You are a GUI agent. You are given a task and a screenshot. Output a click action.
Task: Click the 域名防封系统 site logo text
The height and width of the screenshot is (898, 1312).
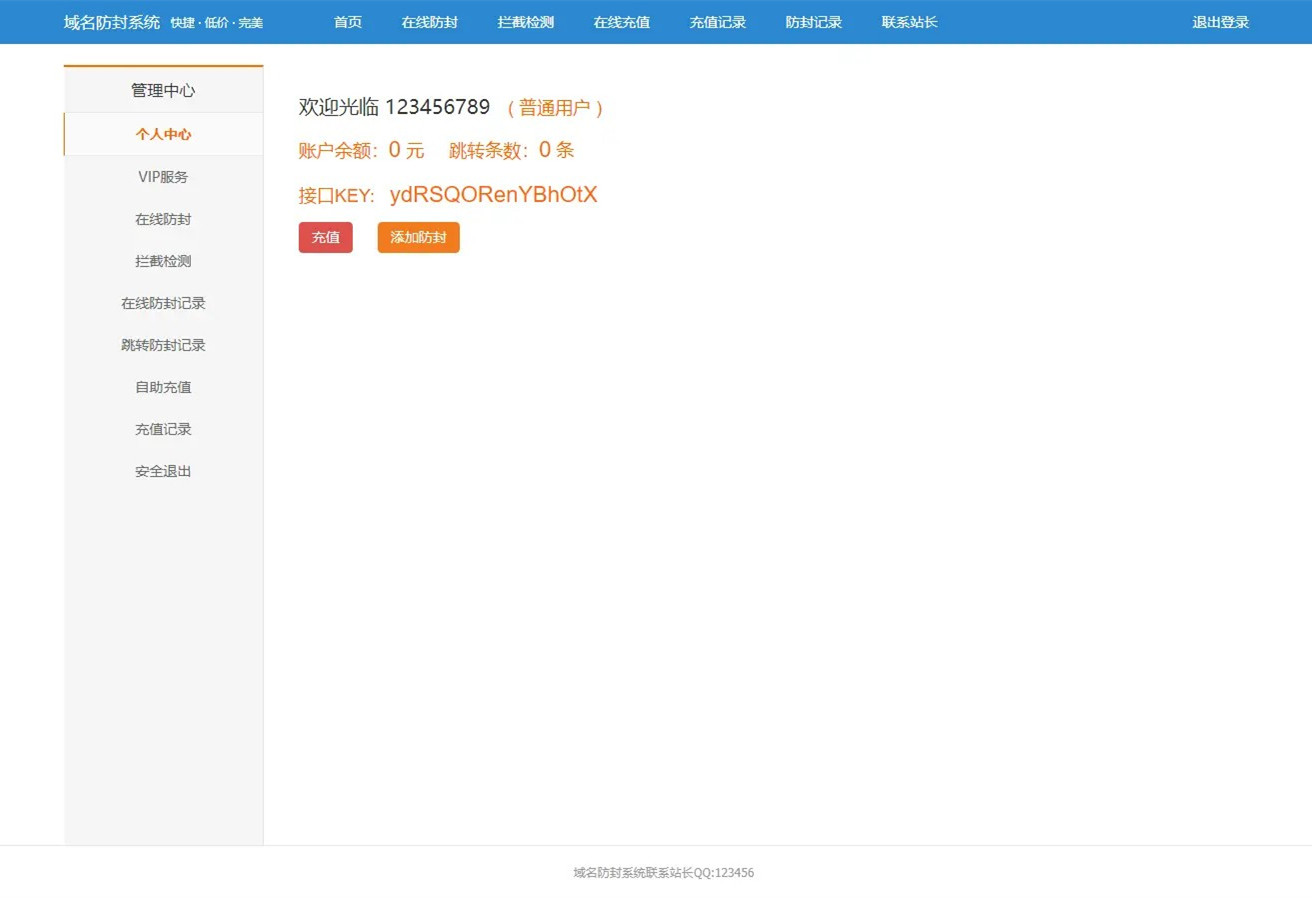point(112,22)
